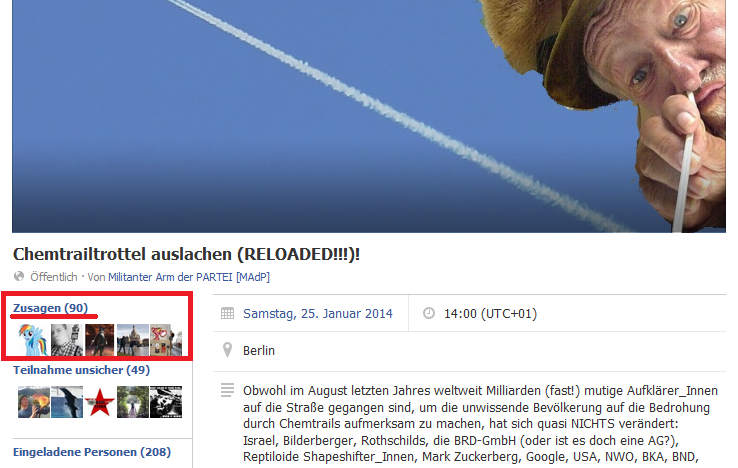
Task: Click the globe icon beside Öffentlich
Action: (x=19, y=276)
